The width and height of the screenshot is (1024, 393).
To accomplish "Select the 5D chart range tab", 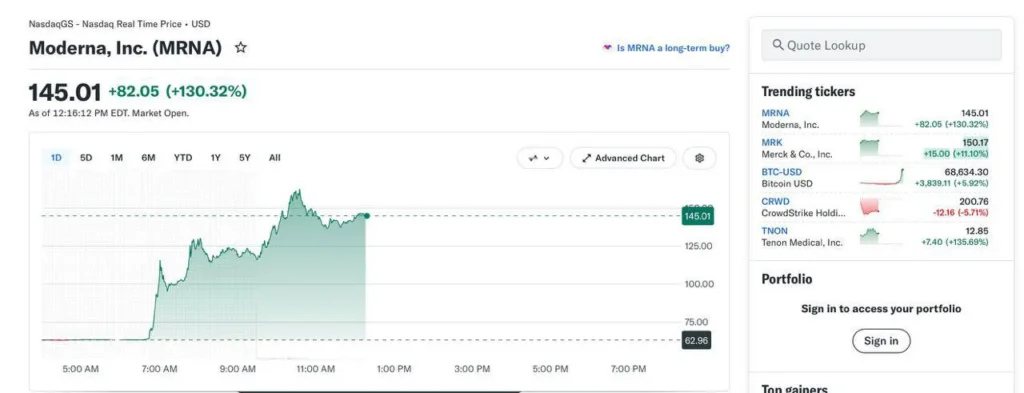I will pos(86,157).
